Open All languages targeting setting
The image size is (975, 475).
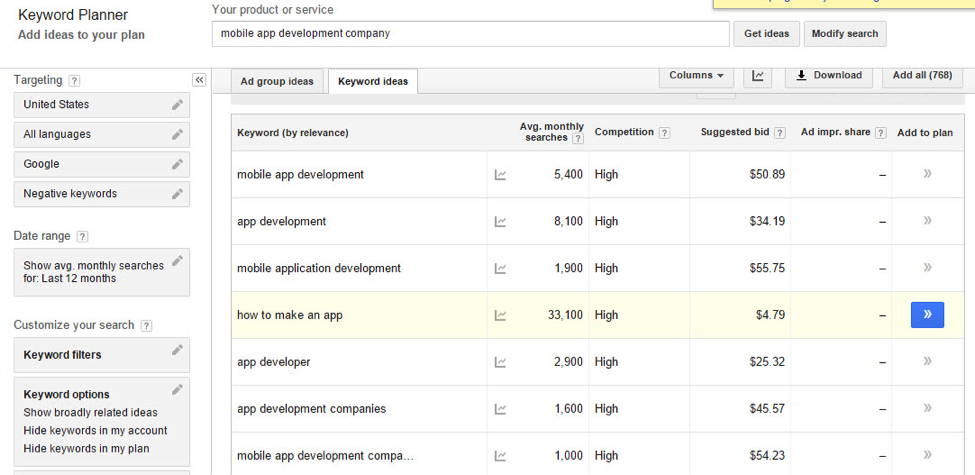[101, 134]
